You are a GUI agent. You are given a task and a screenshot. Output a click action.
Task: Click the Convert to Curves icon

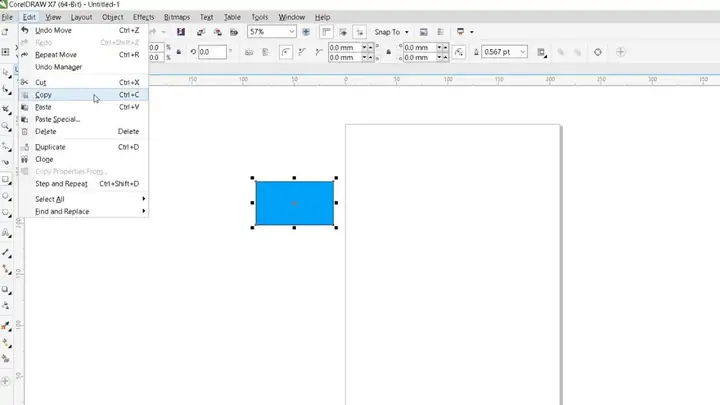[x=597, y=52]
